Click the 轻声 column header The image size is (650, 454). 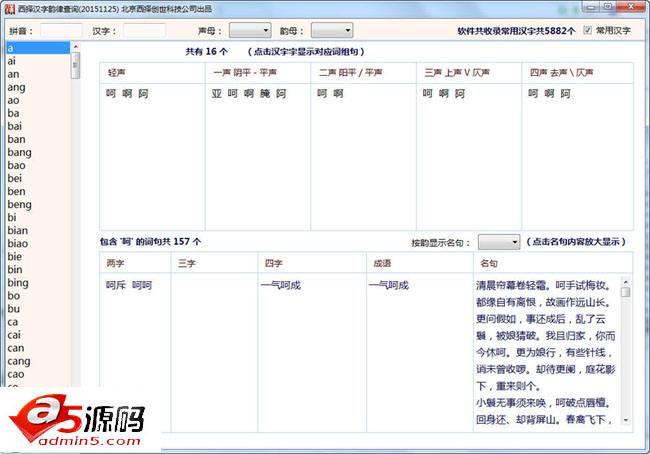click(152, 73)
